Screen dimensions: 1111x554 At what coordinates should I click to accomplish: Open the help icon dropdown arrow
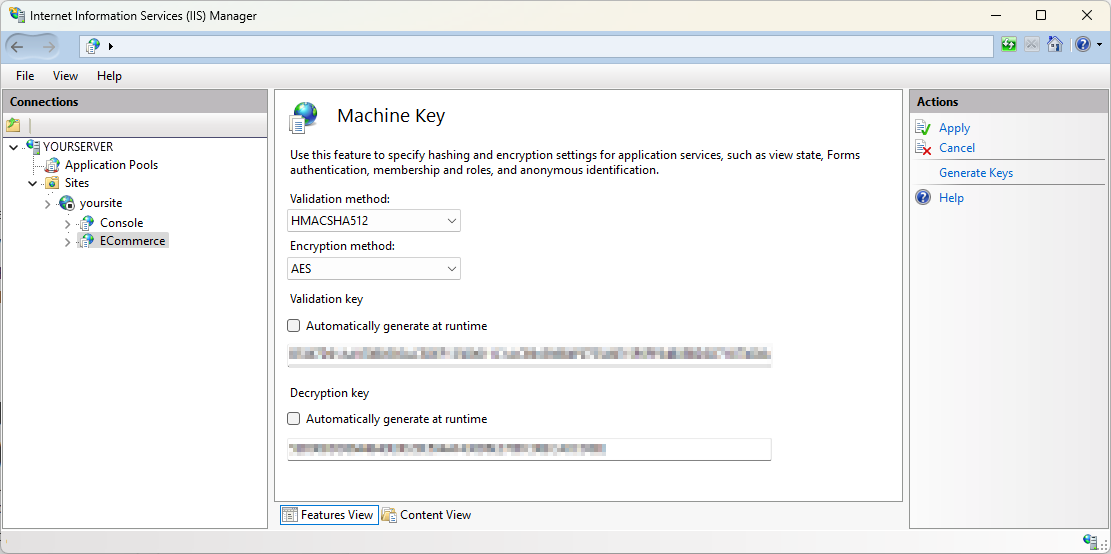click(1099, 45)
